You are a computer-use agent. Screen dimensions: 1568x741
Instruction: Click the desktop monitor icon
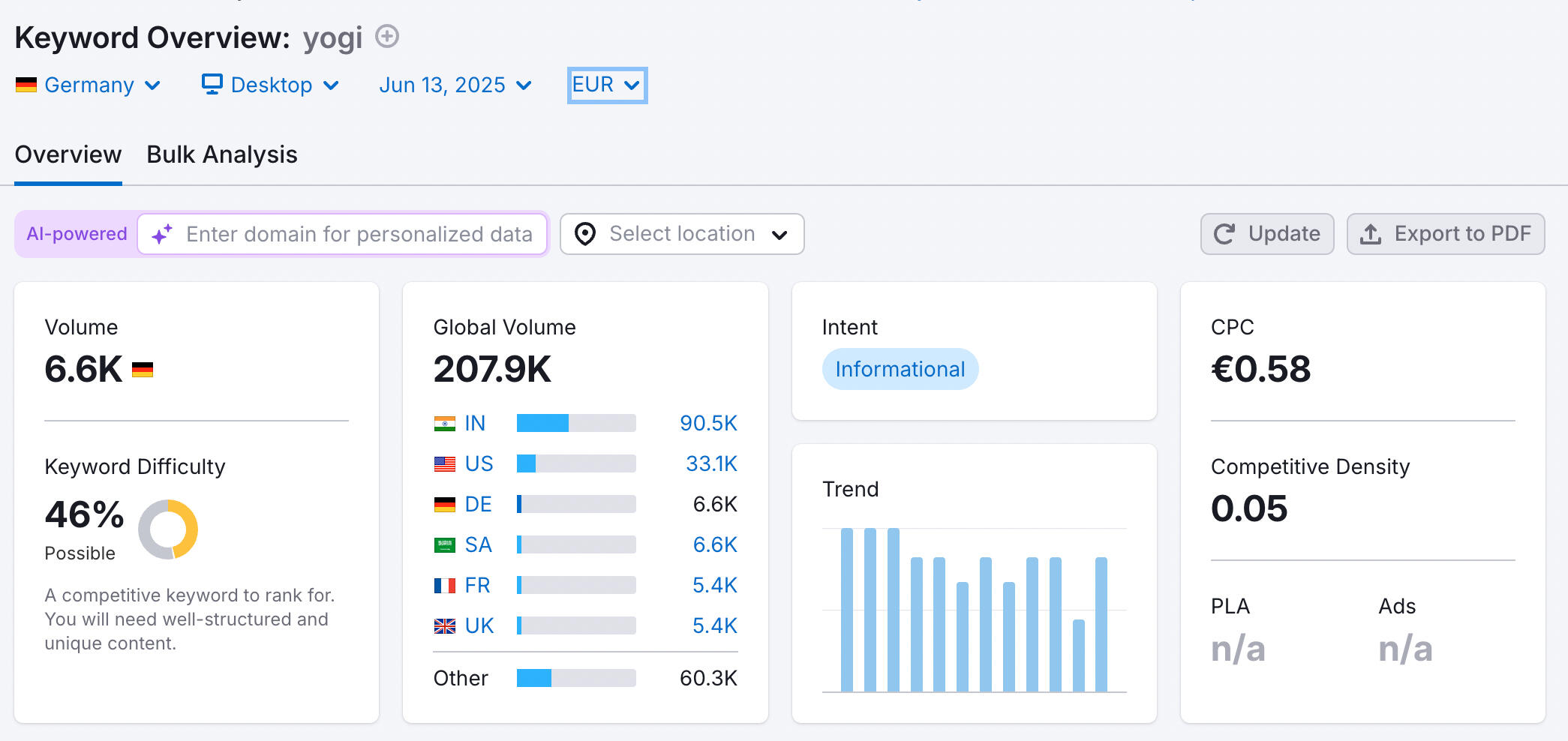(x=212, y=84)
